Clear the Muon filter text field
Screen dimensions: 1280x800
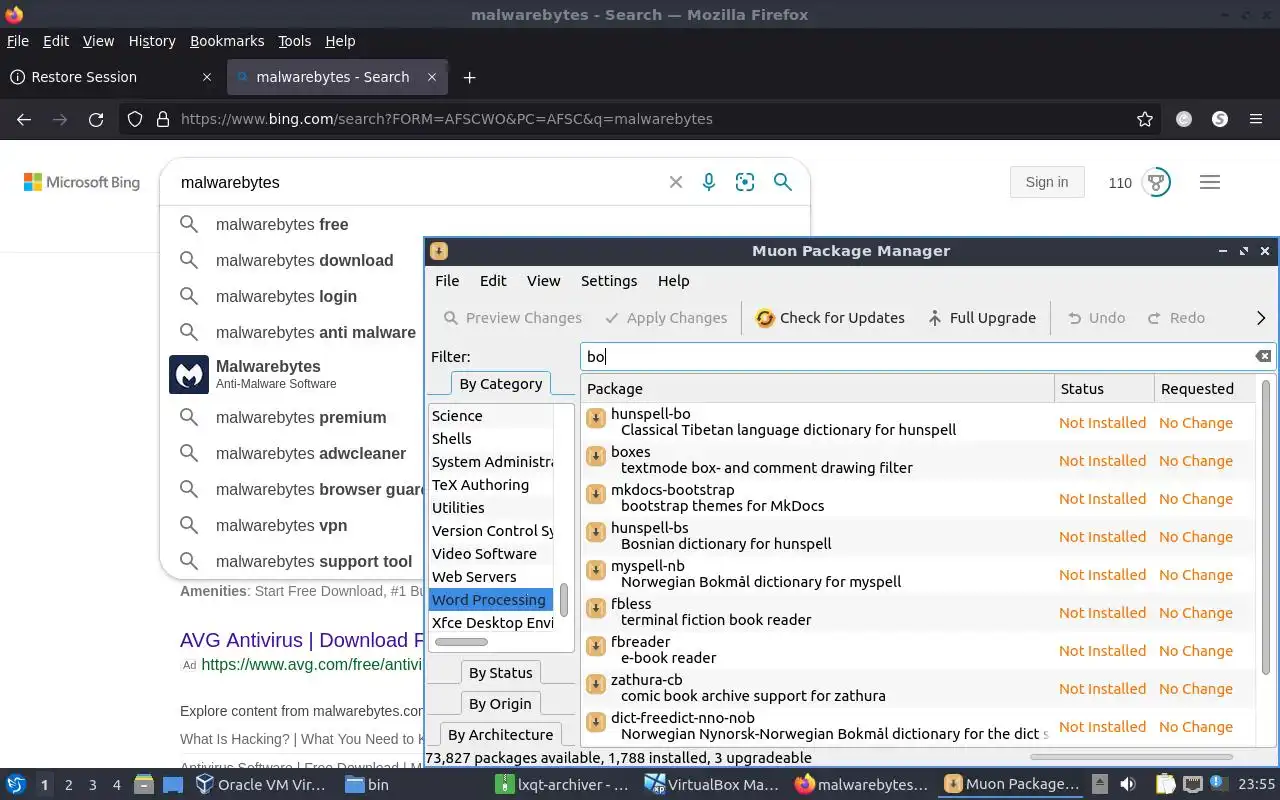1263,356
